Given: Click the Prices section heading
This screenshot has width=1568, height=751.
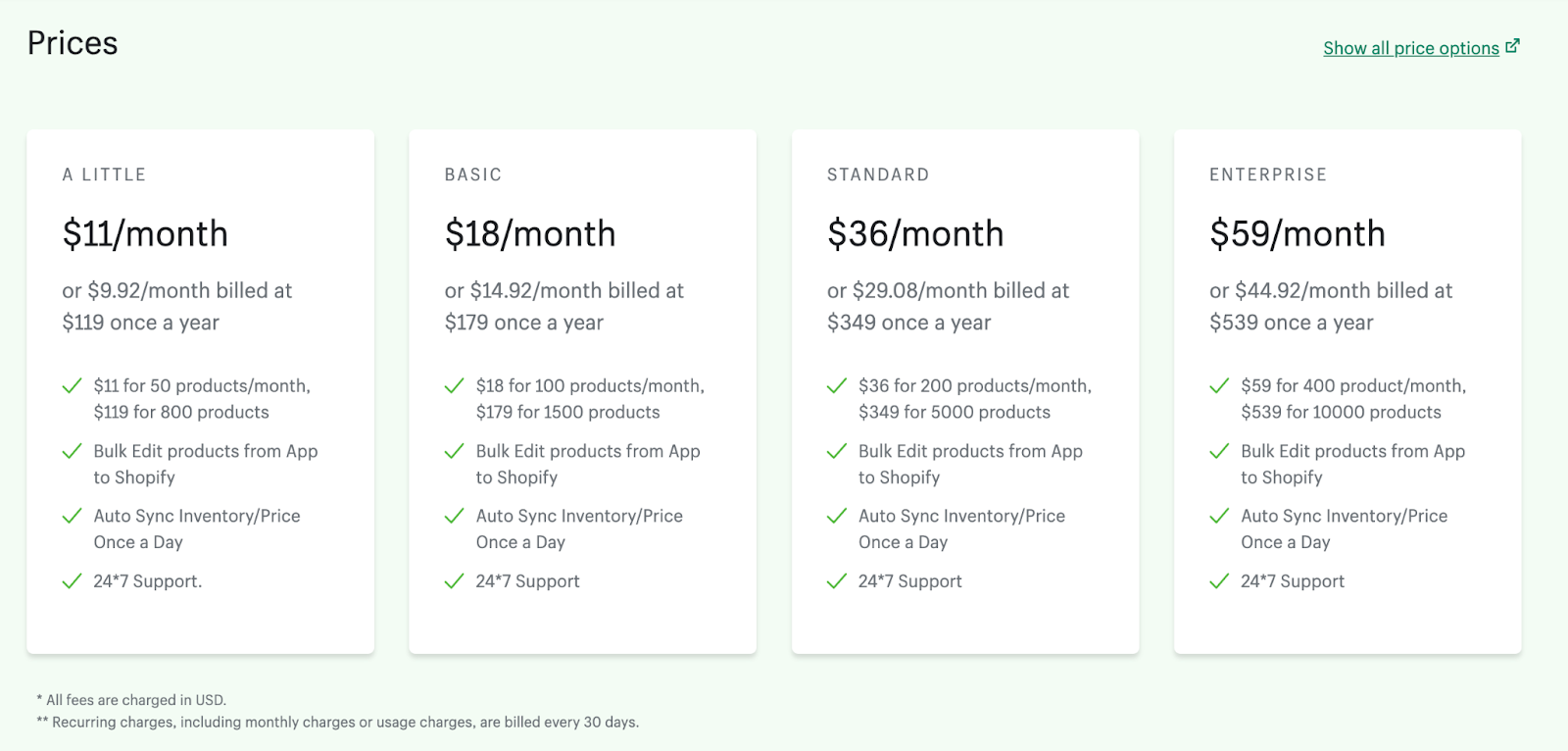Looking at the screenshot, I should tap(73, 43).
